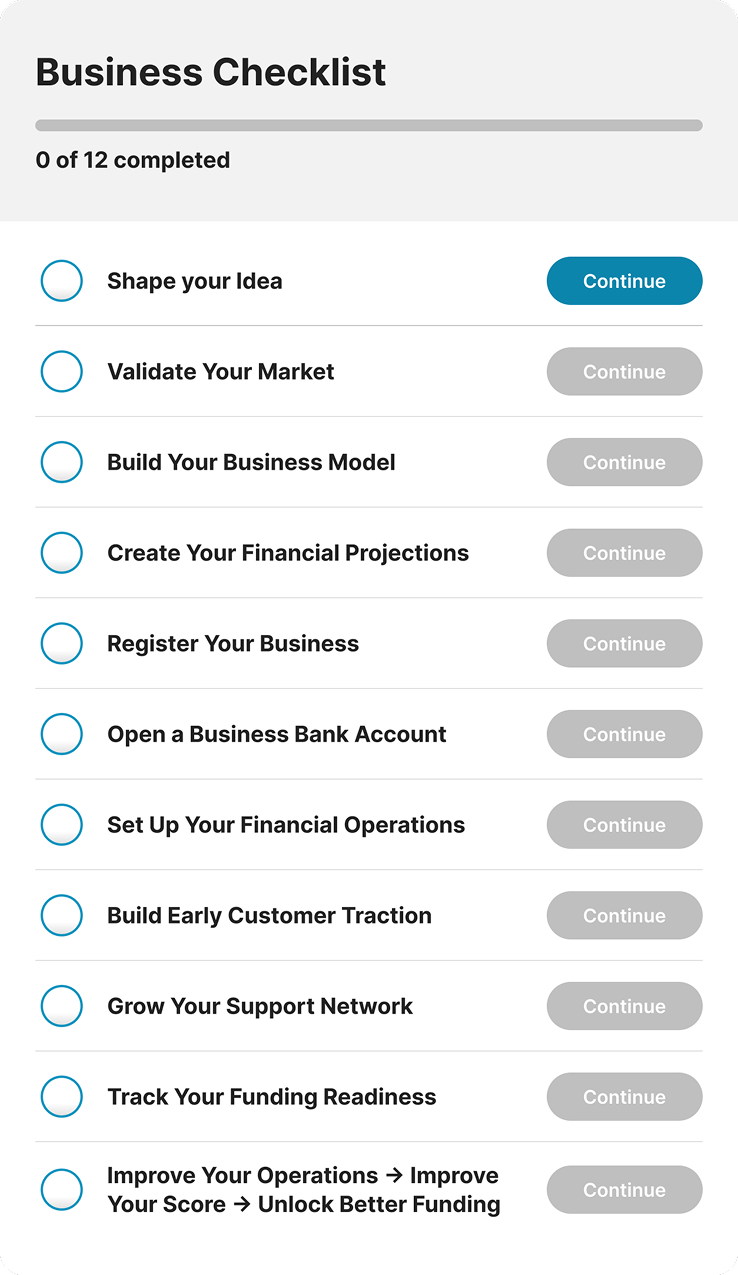Toggle Grow Your Support Network checkbox
This screenshot has width=738, height=1275.
(62, 1006)
